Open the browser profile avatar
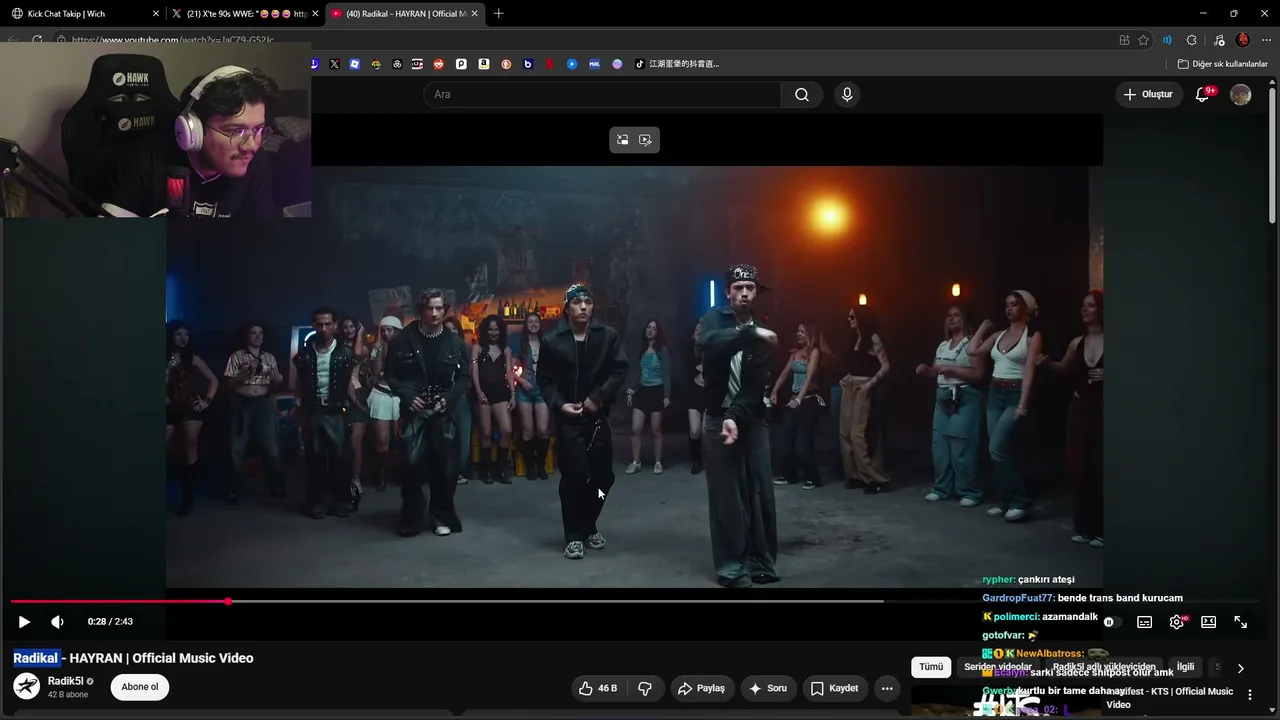The width and height of the screenshot is (1280, 720). tap(1243, 40)
